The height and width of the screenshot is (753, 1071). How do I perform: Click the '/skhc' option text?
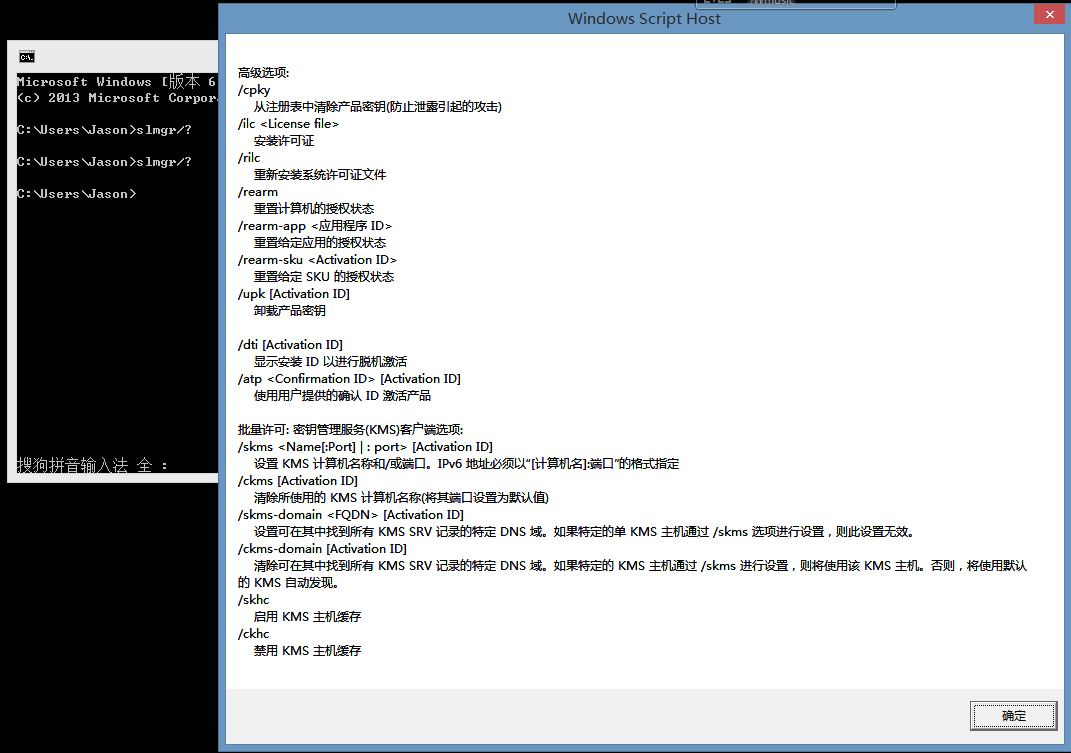coord(253,600)
